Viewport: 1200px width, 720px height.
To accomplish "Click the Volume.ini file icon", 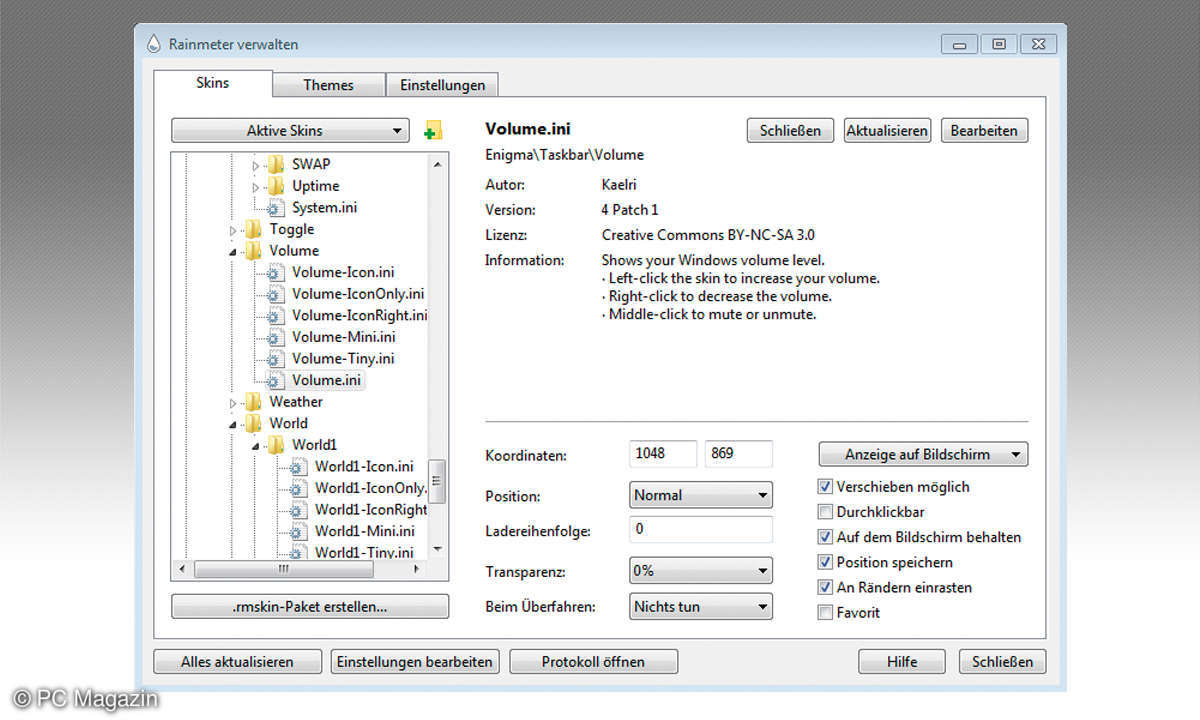I will (x=275, y=380).
